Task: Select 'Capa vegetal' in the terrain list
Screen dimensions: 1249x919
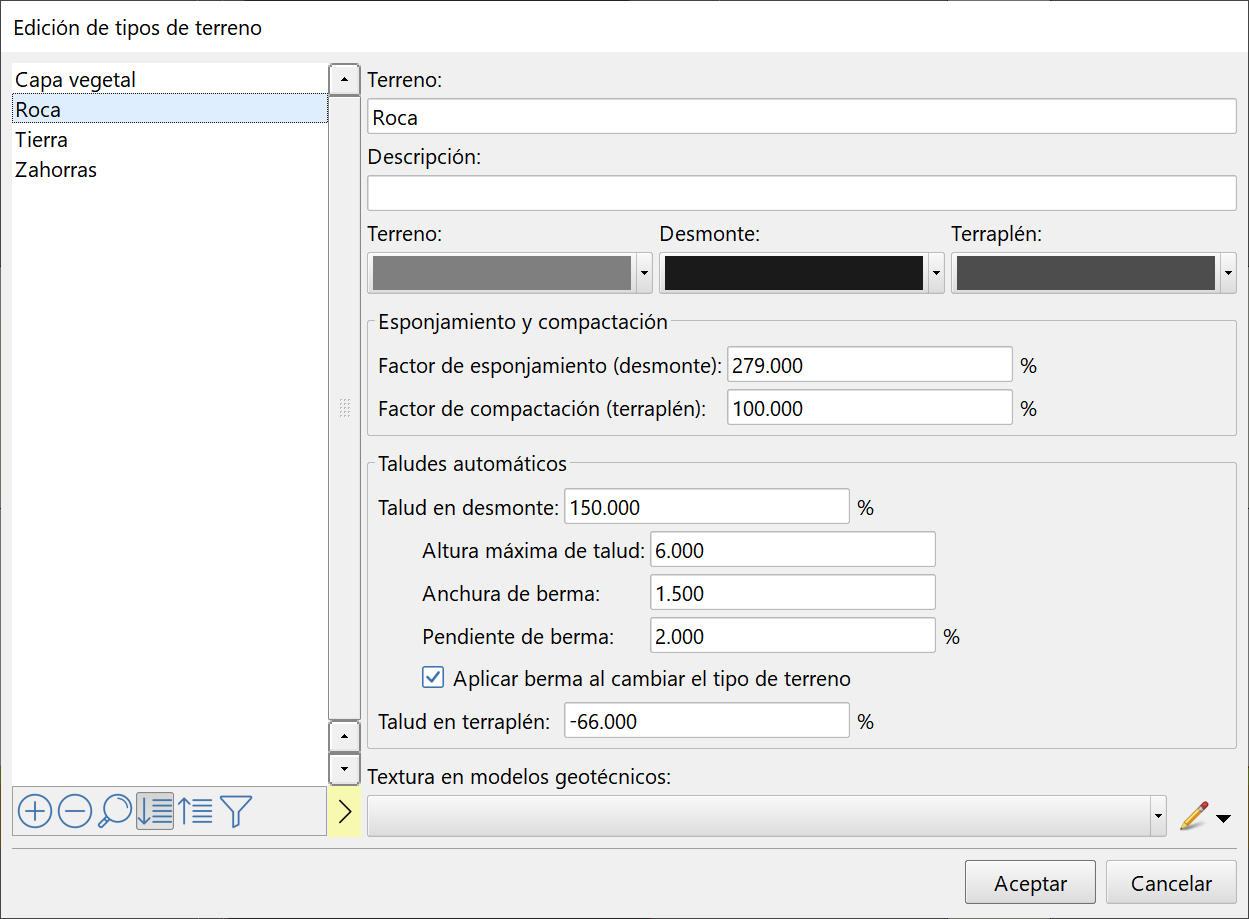Action: tap(76, 80)
